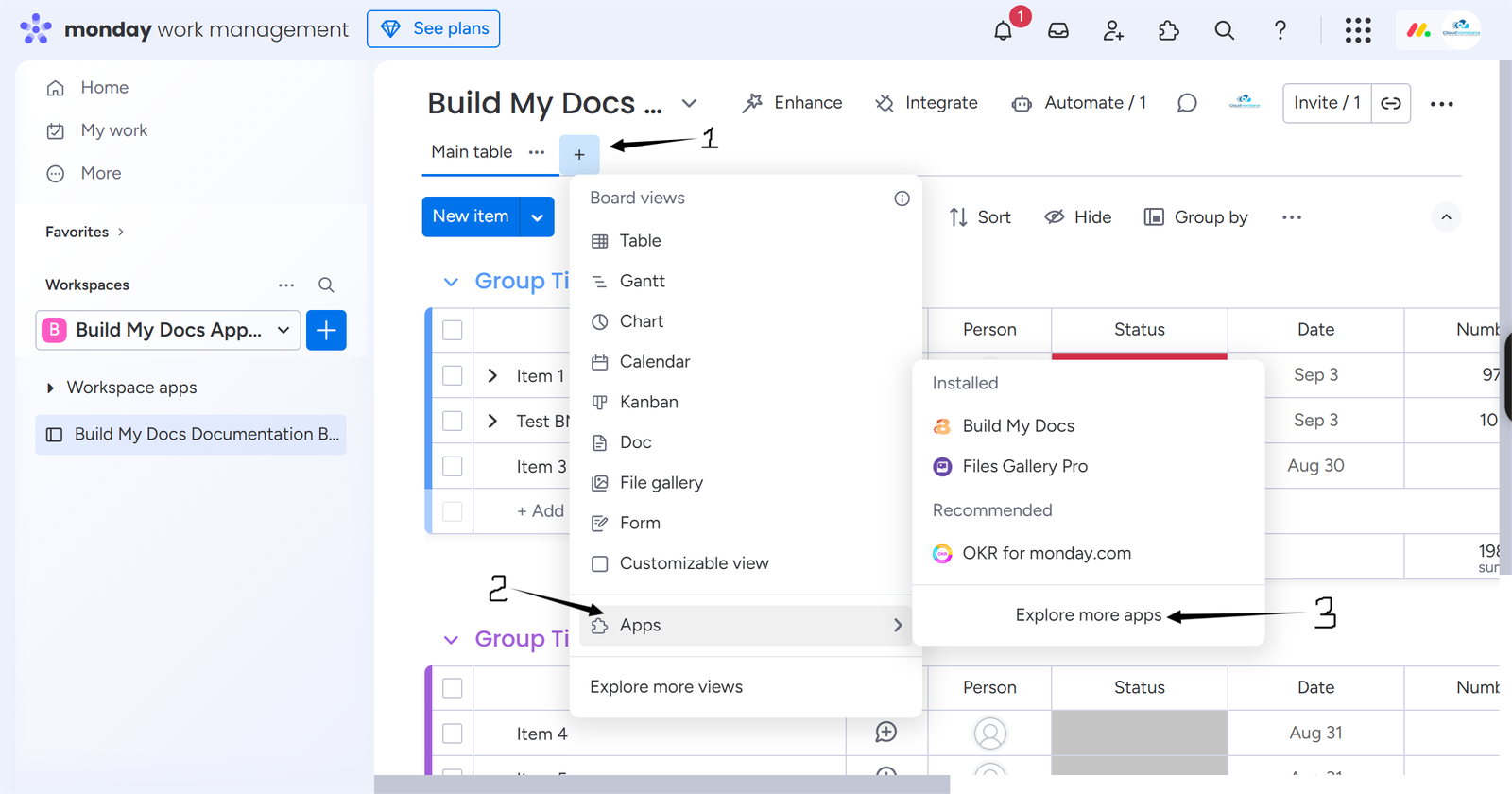
Task: Check the Item 1 row checkbox
Action: [x=453, y=375]
